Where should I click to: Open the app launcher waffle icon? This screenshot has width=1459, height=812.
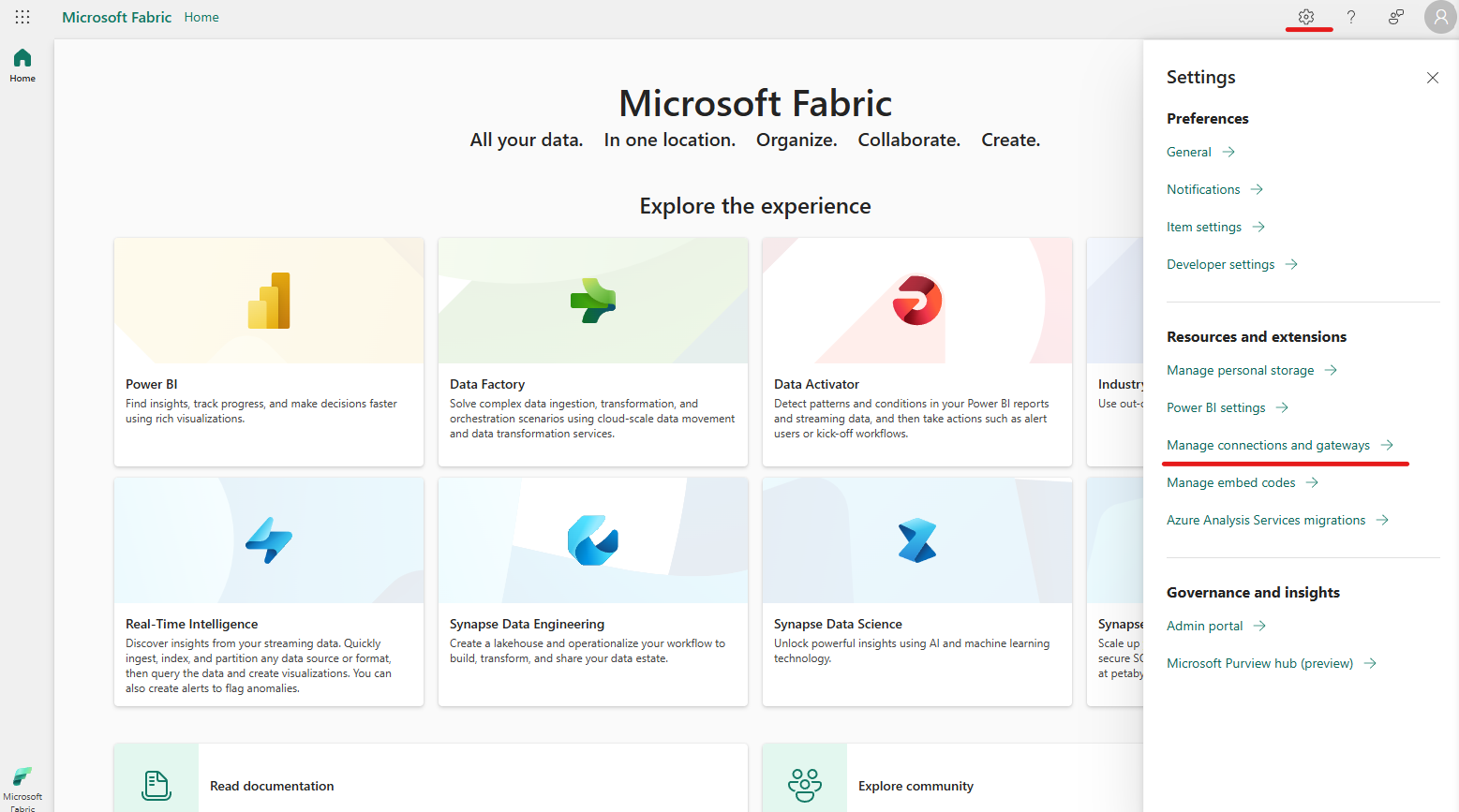click(x=22, y=17)
